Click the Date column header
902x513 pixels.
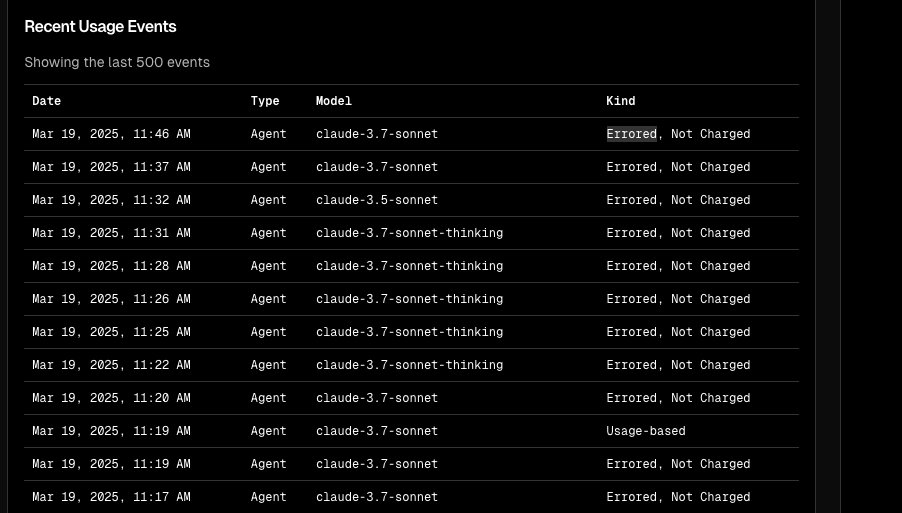pyautogui.click(x=47, y=101)
